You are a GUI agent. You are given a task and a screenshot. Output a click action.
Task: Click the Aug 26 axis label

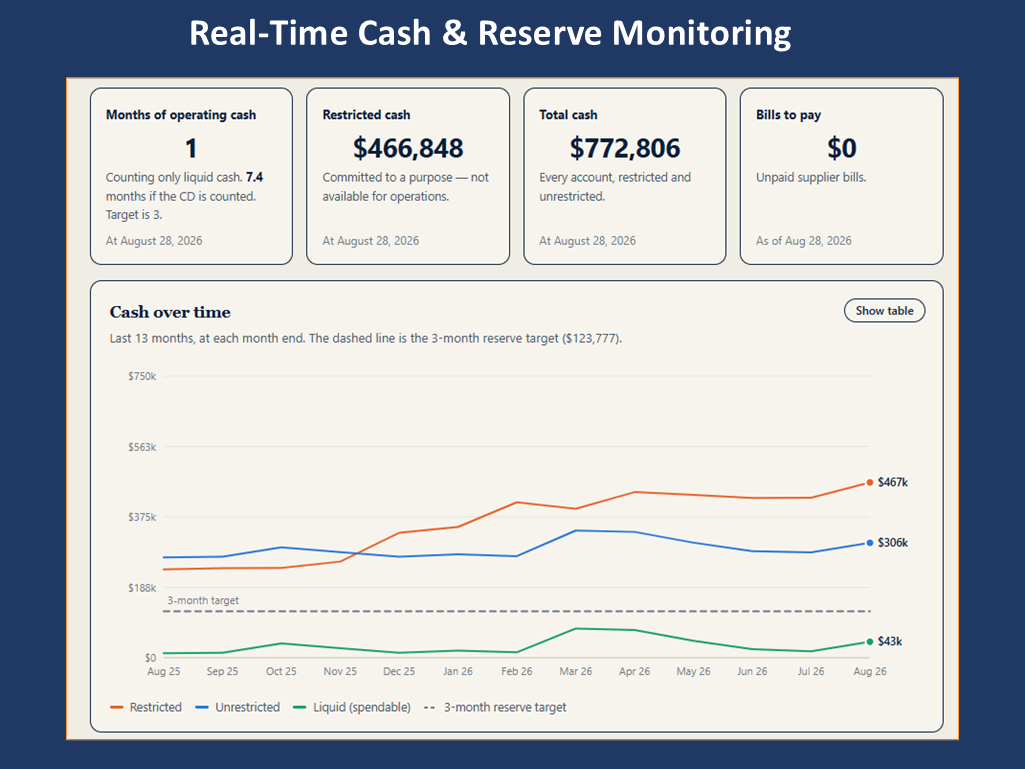869,671
